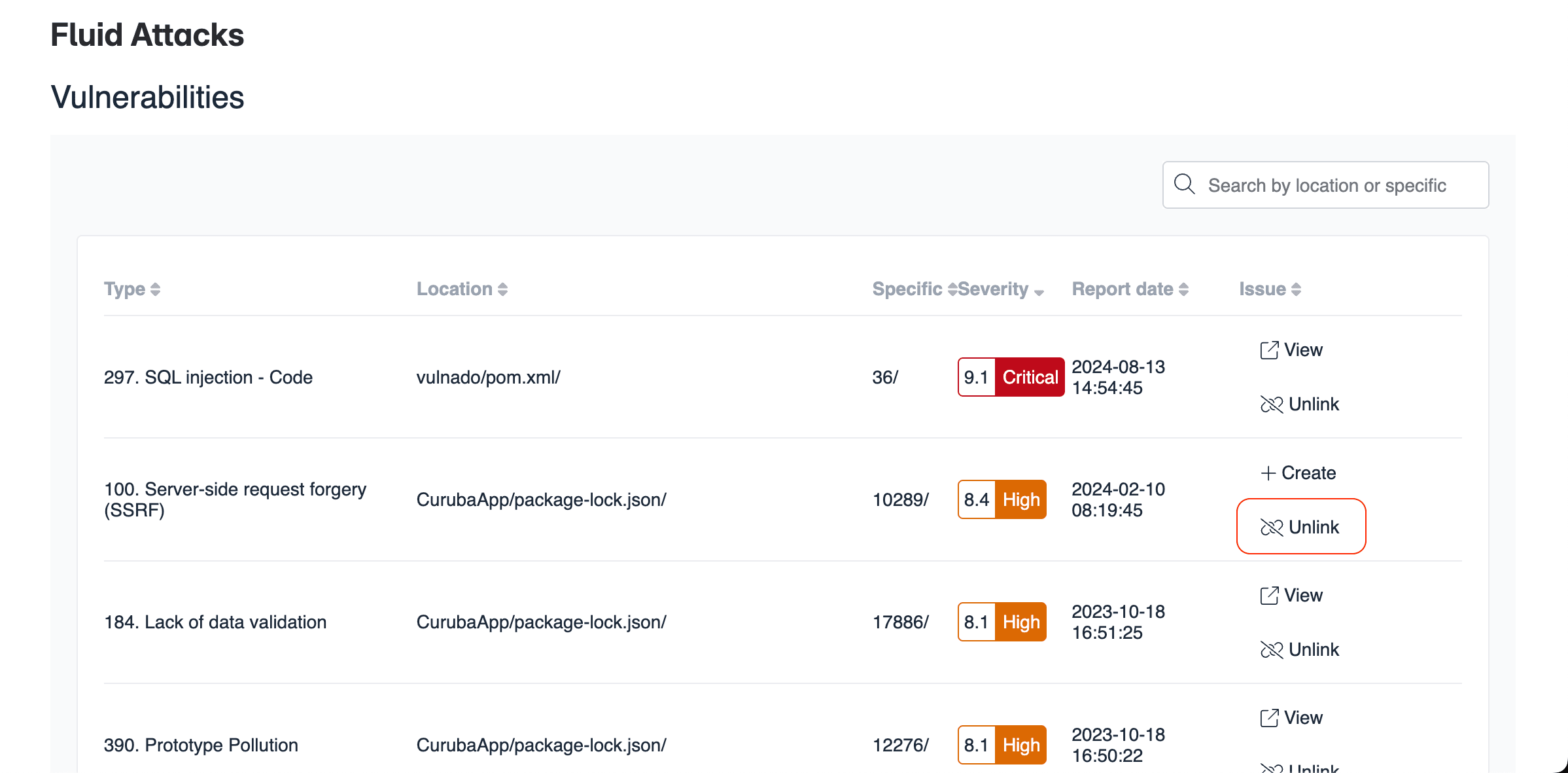View issue for Prototype Pollution row

(1291, 718)
